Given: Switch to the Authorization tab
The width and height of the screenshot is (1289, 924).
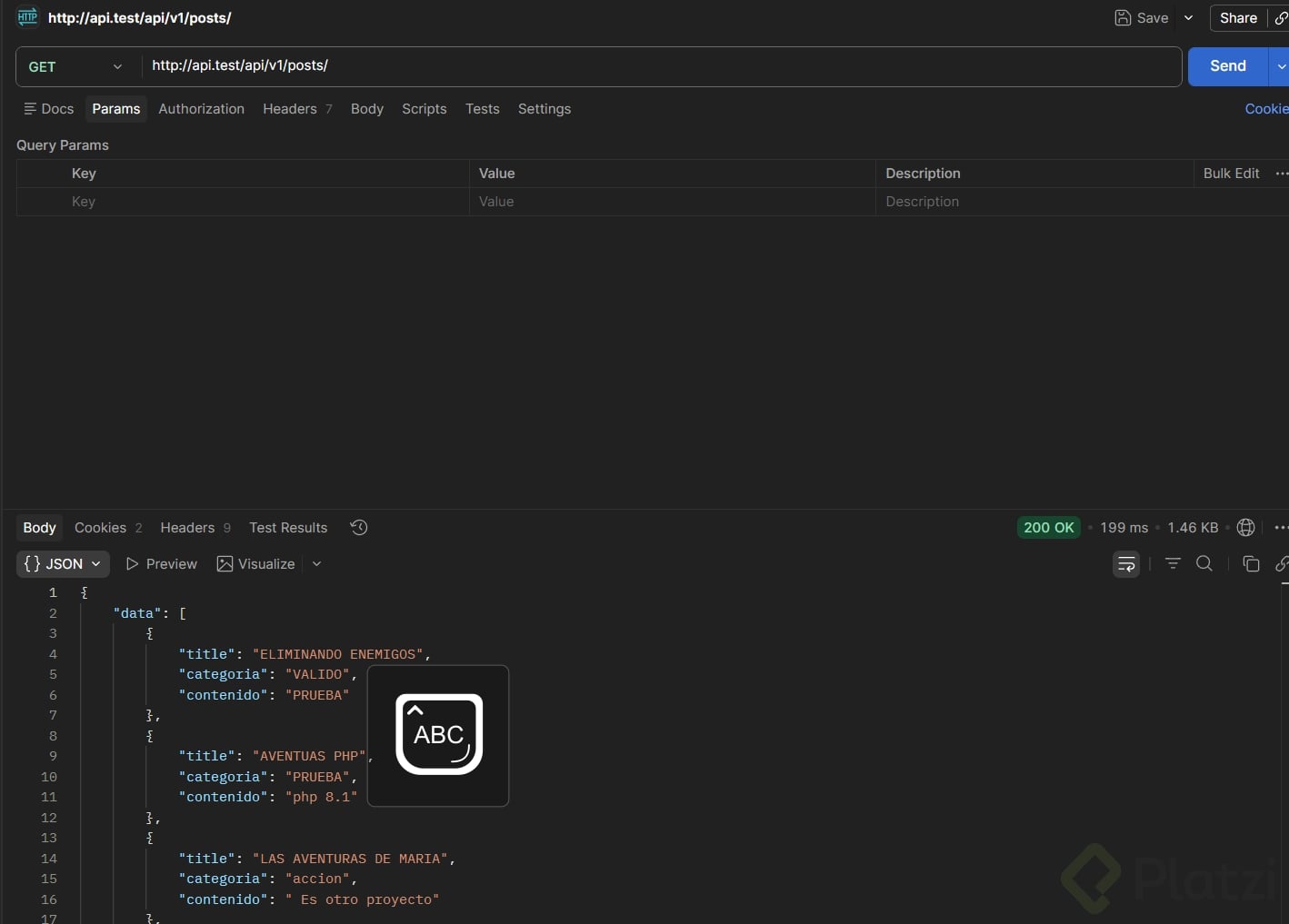Looking at the screenshot, I should 202,109.
